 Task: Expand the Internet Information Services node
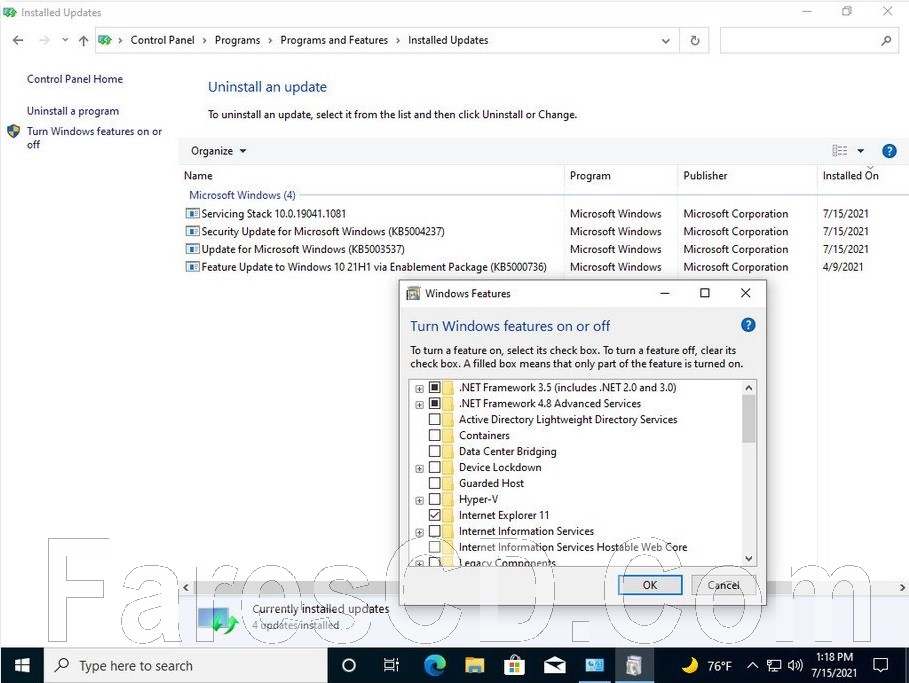pyautogui.click(x=419, y=532)
